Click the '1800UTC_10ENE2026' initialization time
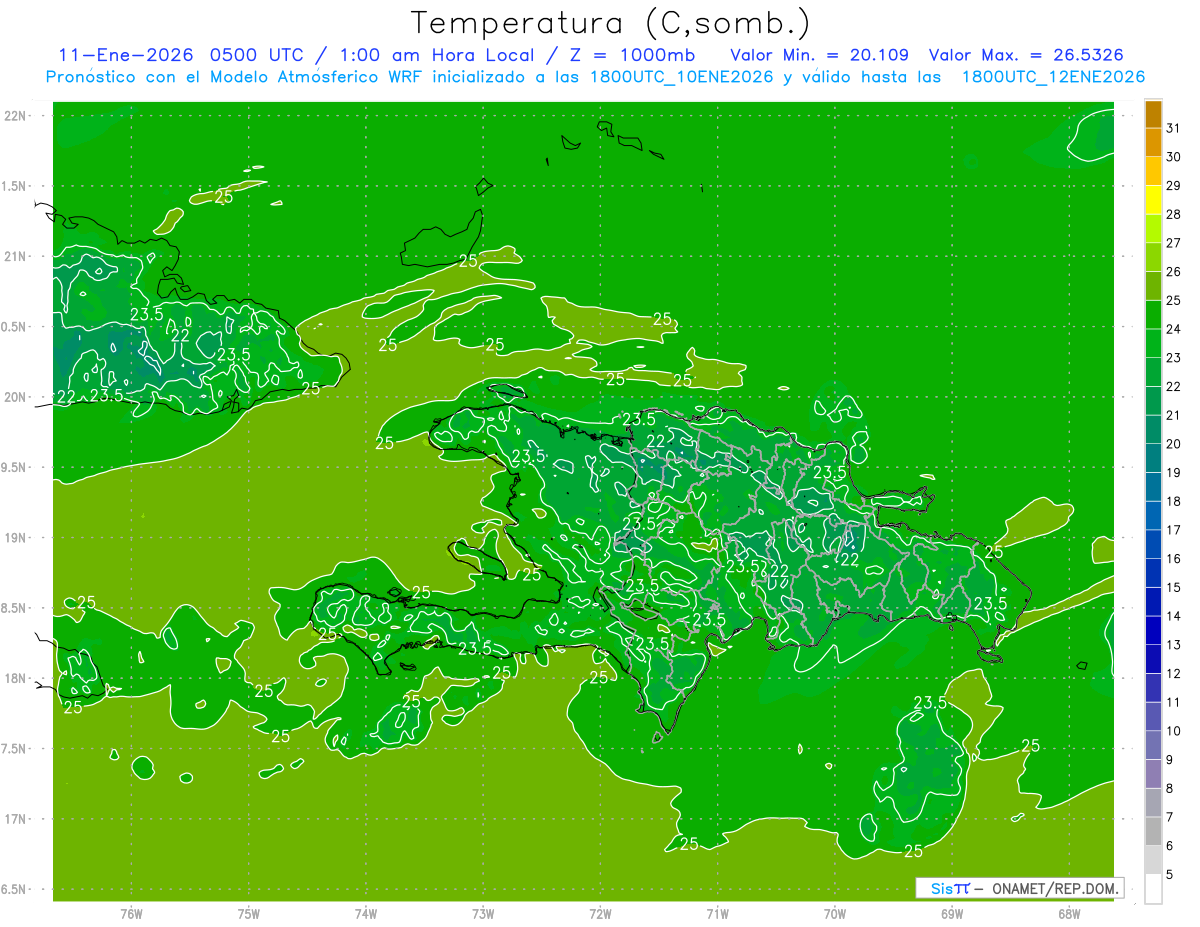 pos(684,77)
